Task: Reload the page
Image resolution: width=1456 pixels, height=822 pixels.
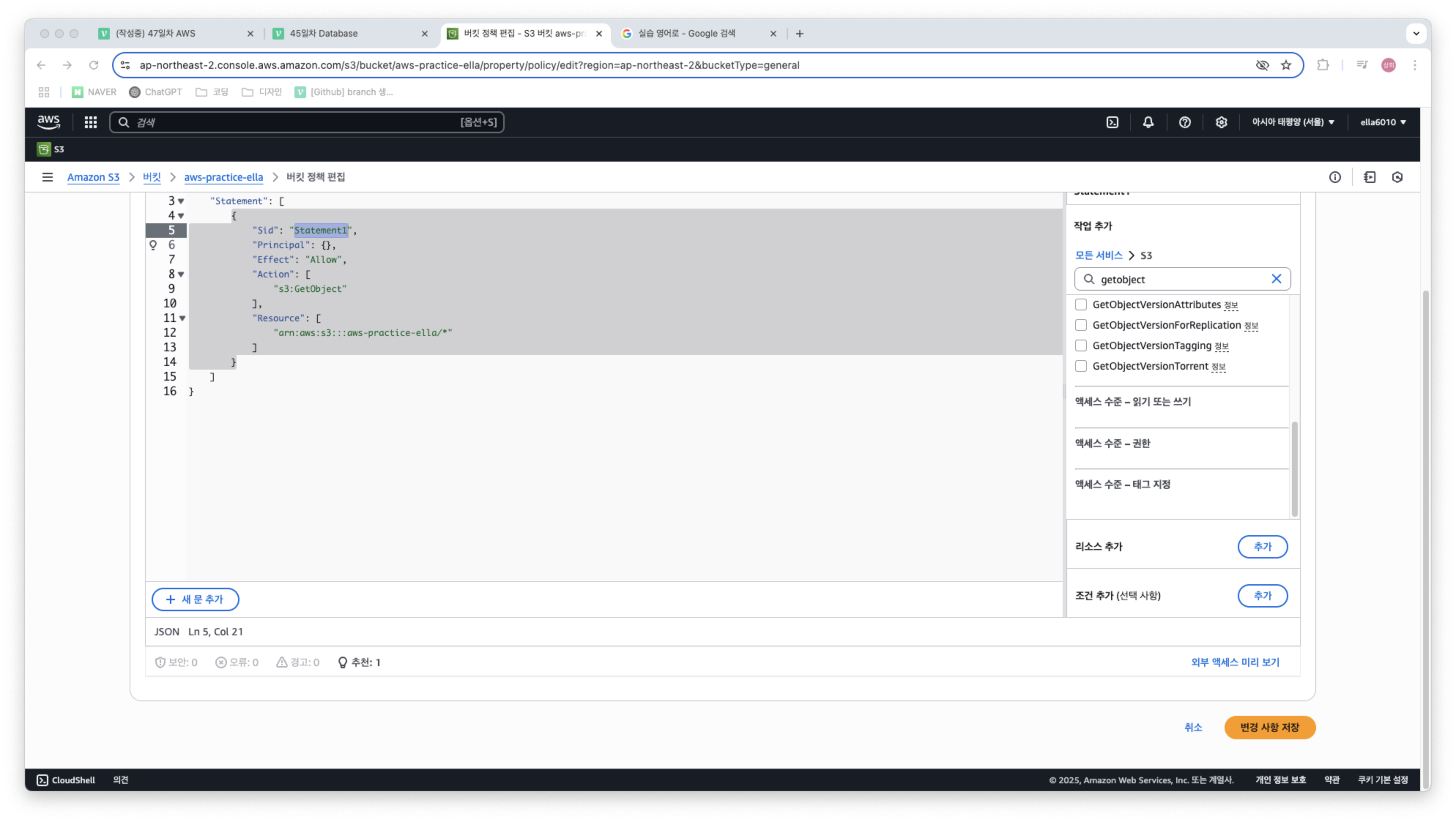Action: [x=94, y=65]
